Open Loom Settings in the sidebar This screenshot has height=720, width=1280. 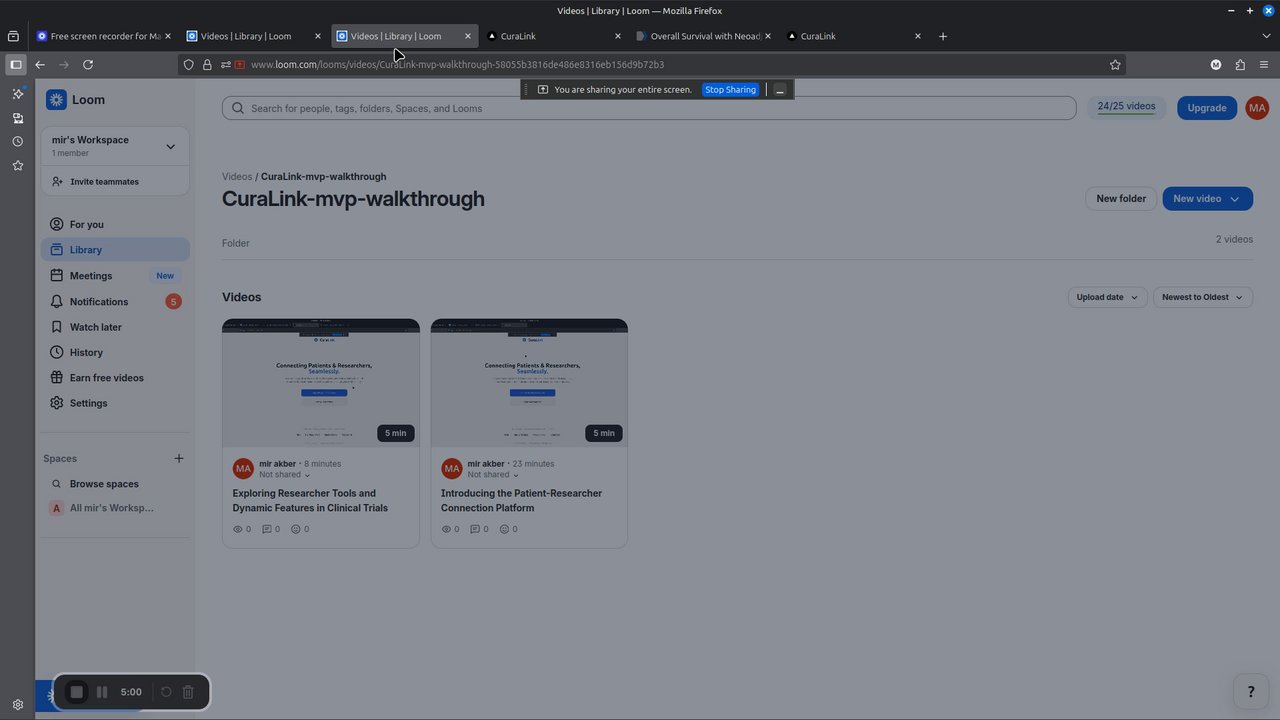tap(115, 403)
